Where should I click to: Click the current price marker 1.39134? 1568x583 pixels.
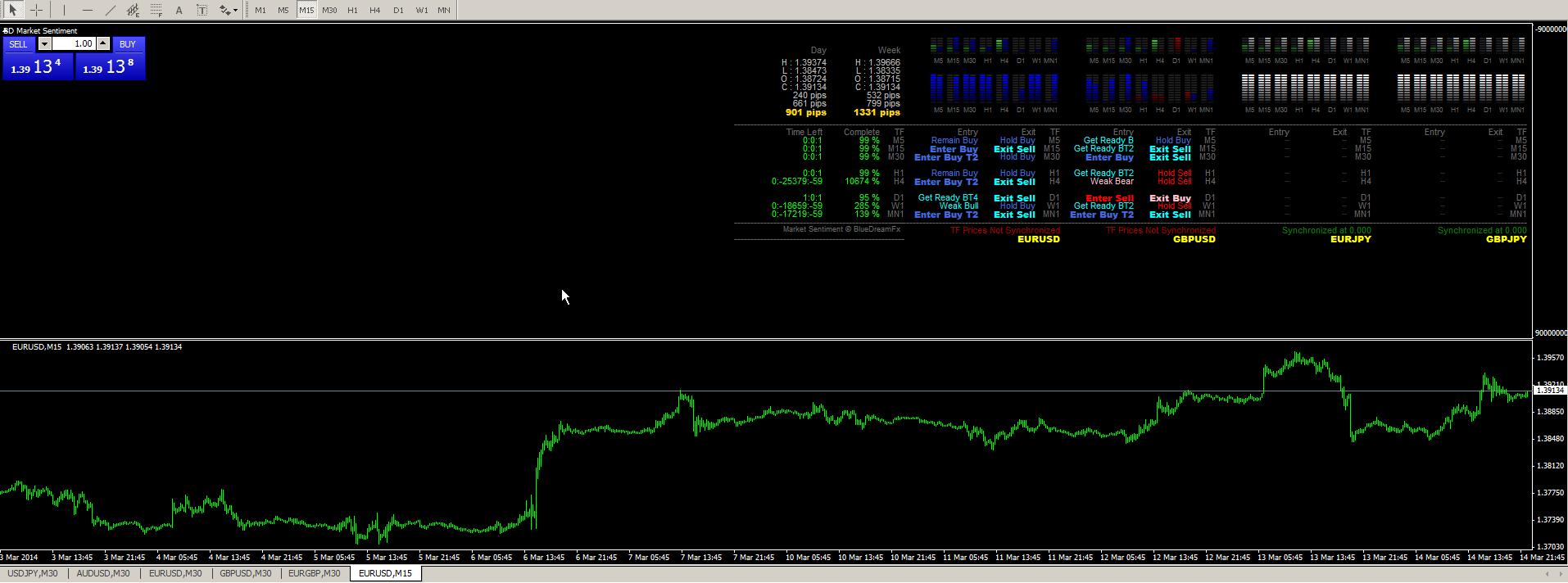click(1549, 391)
